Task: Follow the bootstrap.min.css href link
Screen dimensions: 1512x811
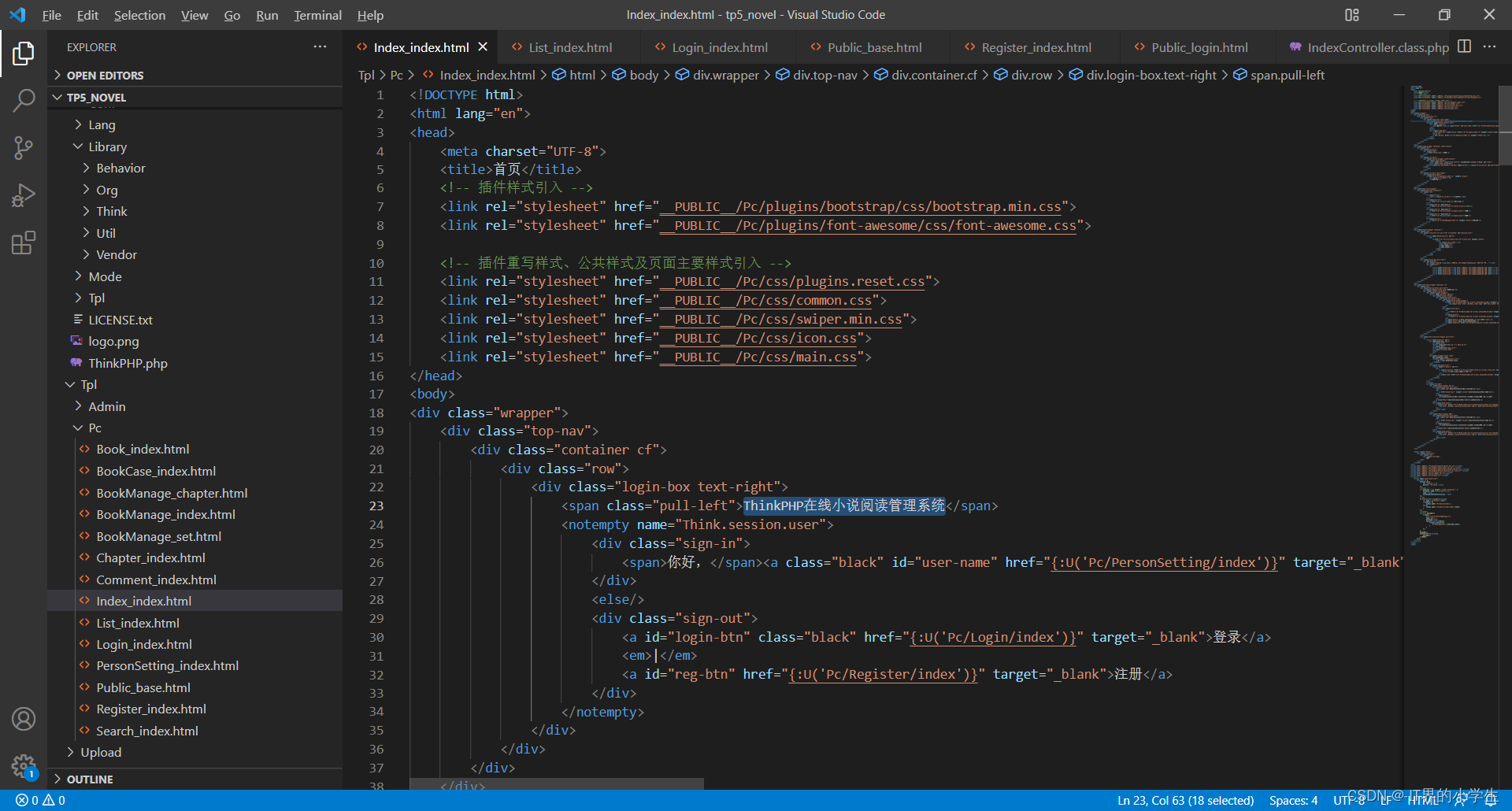Action: pyautogui.click(x=861, y=207)
